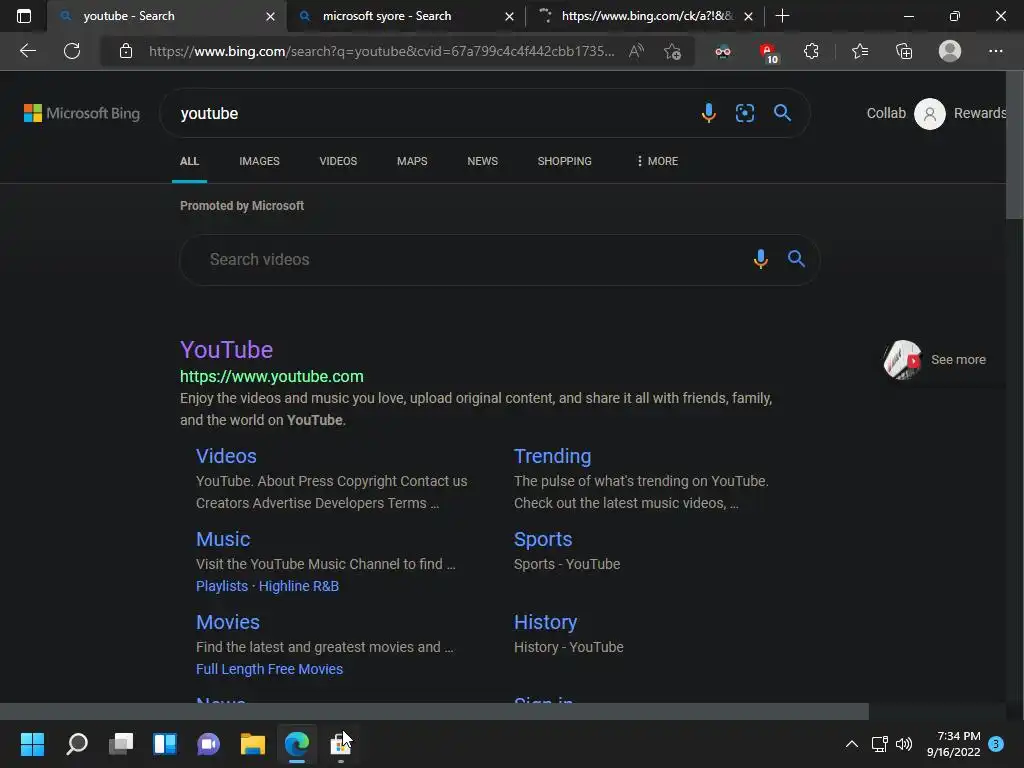Open volume control in system tray
The width and height of the screenshot is (1024, 768).
tap(904, 744)
